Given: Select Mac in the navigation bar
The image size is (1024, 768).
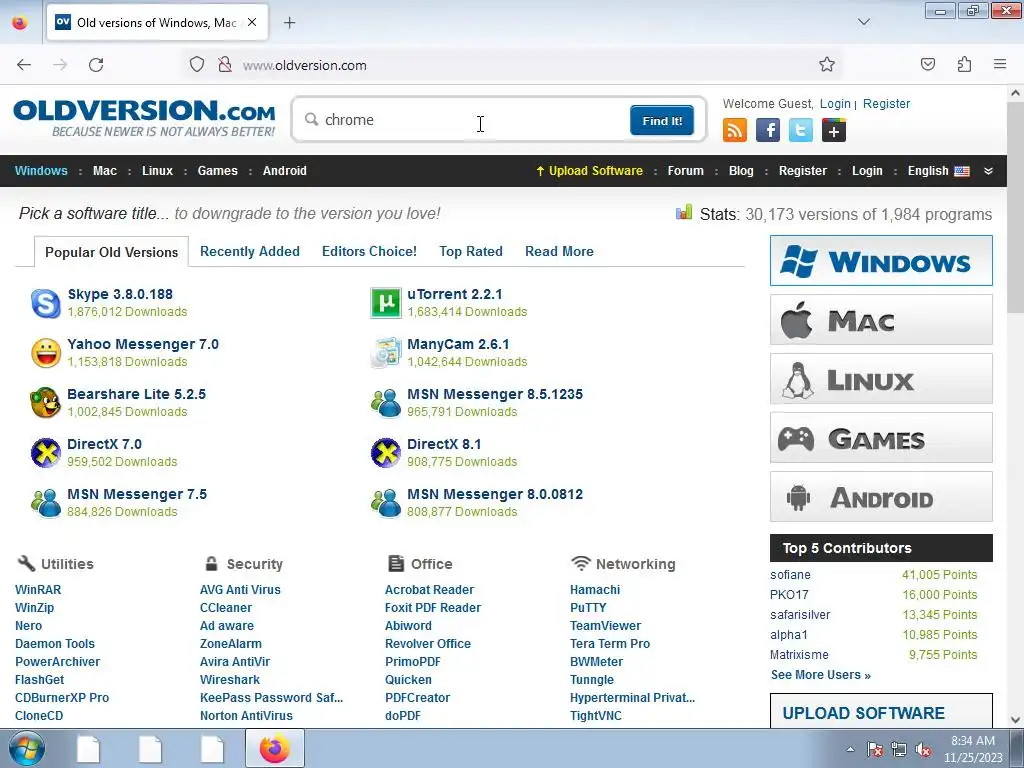Looking at the screenshot, I should coord(104,171).
